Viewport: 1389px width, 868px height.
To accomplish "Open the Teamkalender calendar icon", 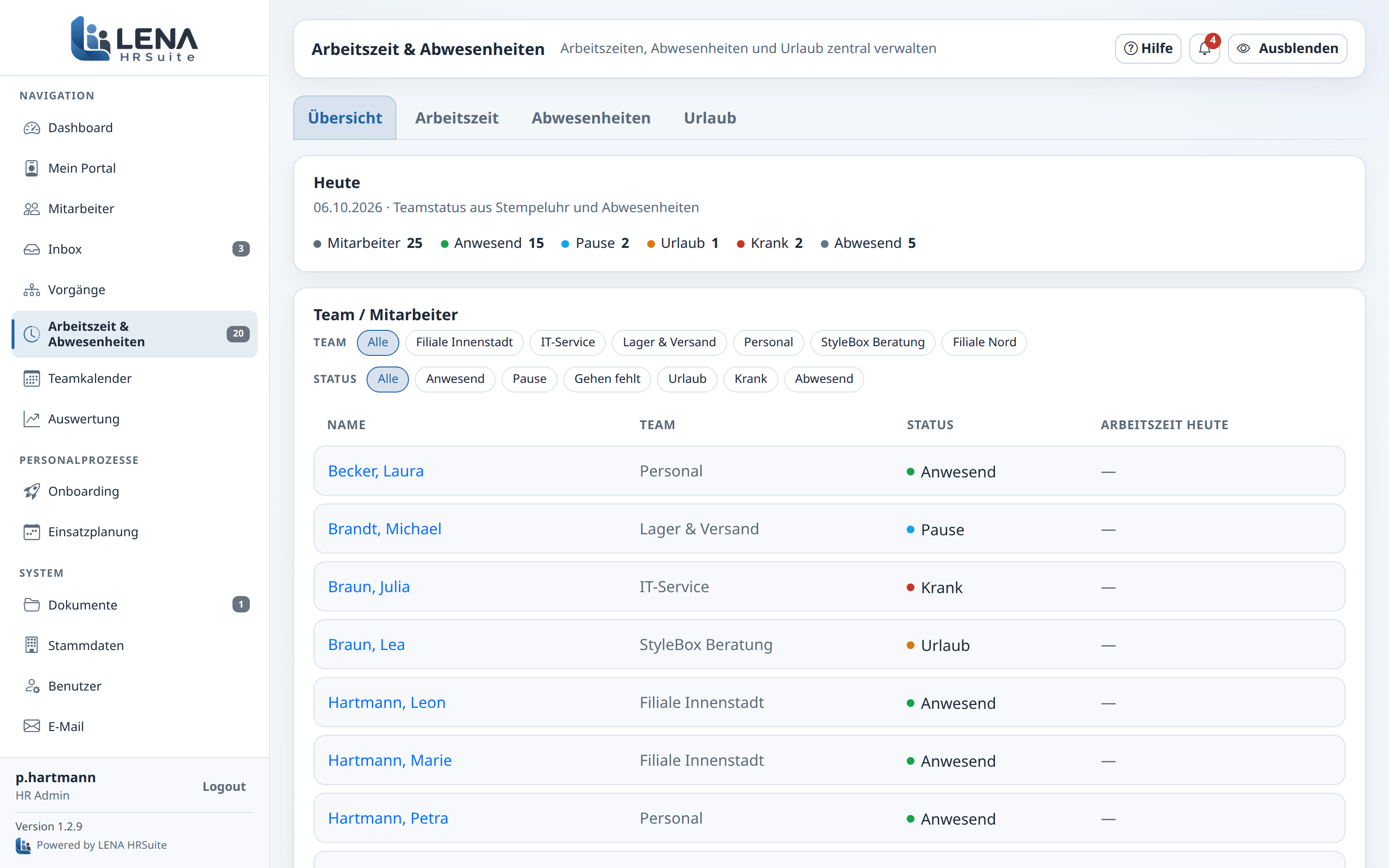I will coord(31,379).
